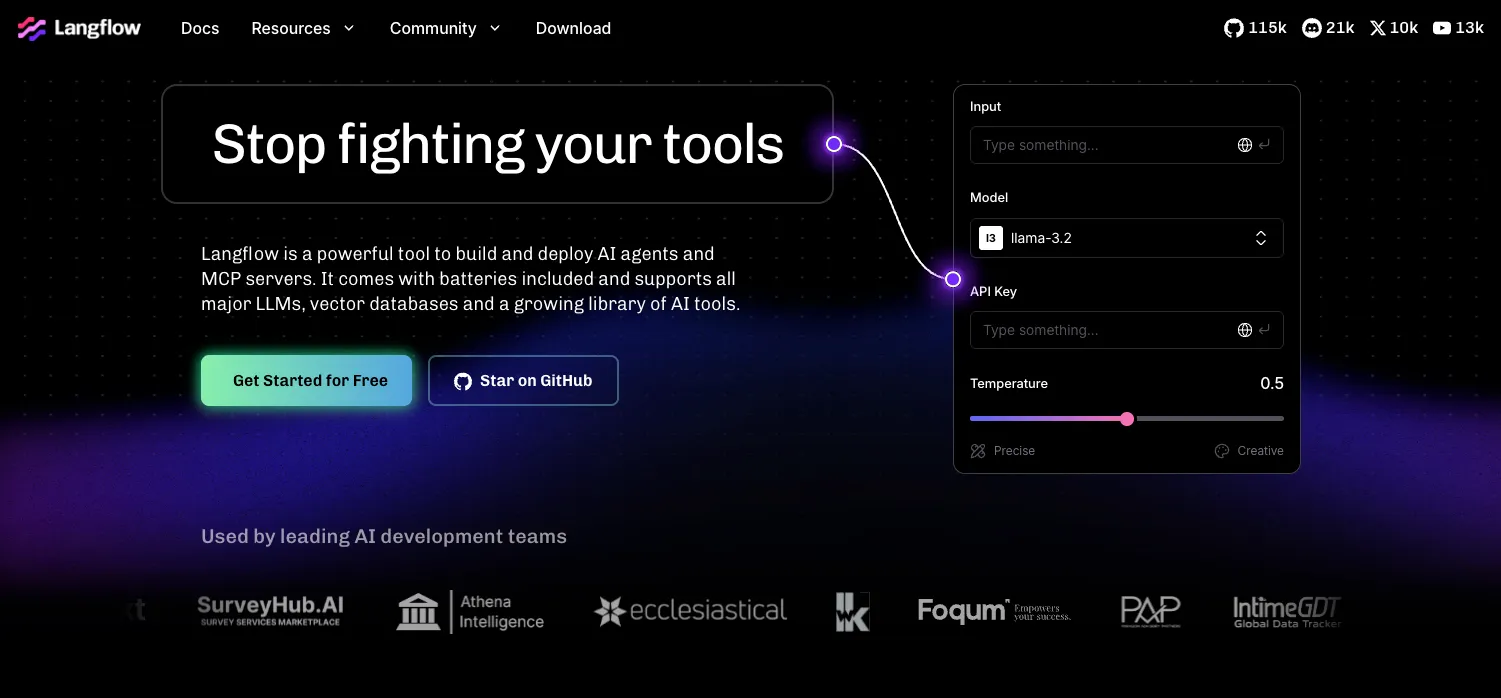Click the Precise icon below the slider

978,451
